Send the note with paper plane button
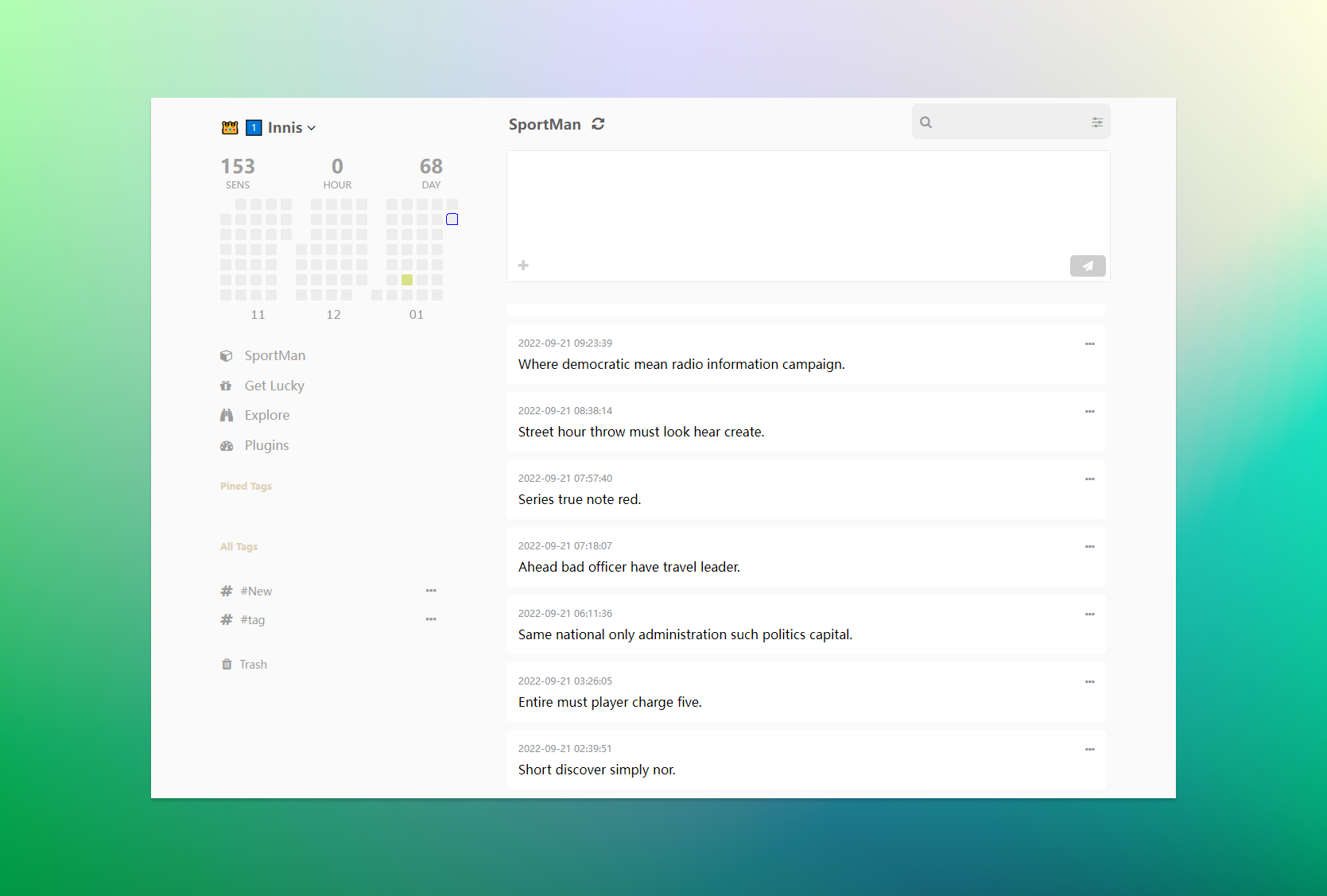 1088,266
